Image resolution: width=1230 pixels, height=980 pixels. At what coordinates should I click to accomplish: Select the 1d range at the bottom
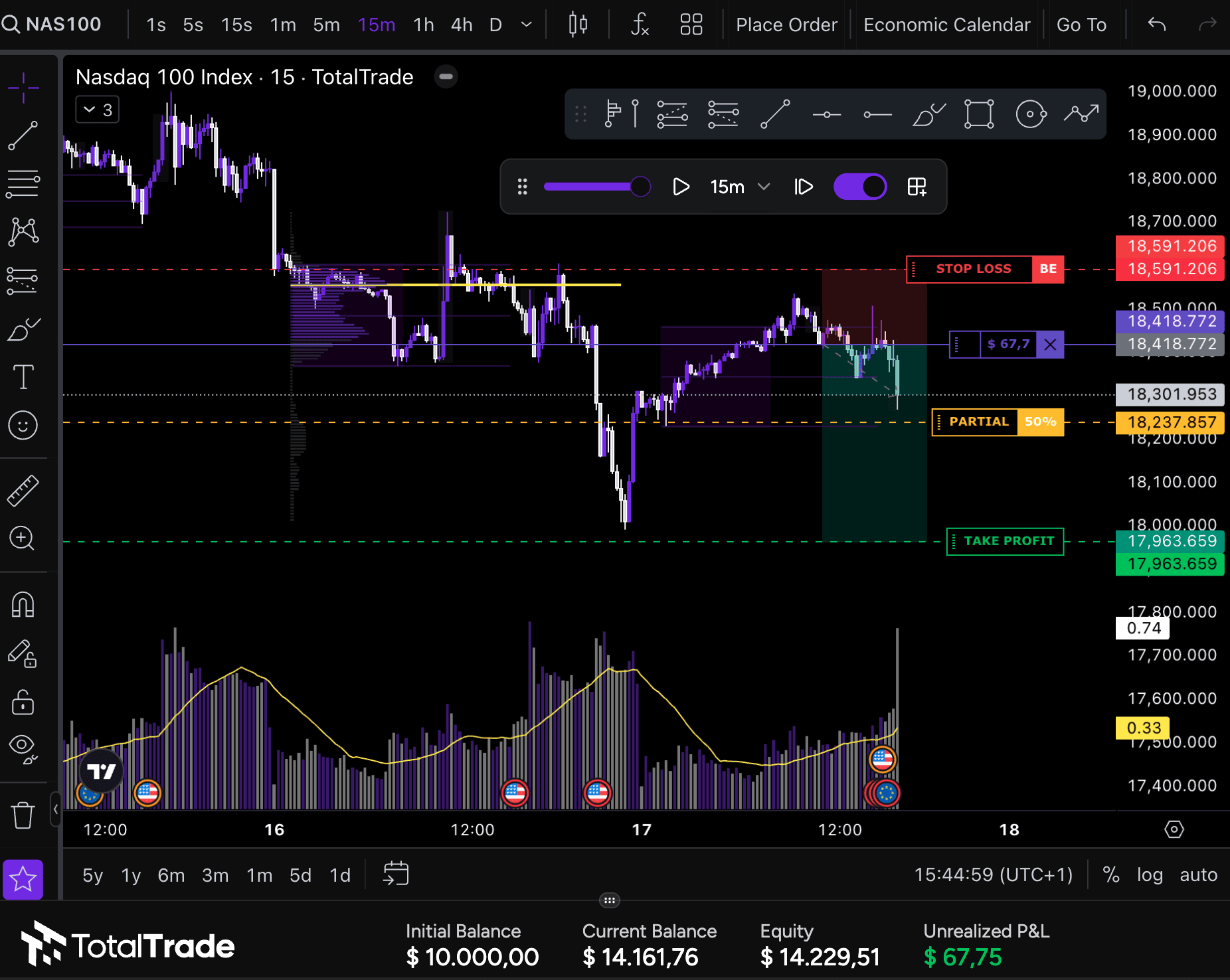[x=339, y=875]
